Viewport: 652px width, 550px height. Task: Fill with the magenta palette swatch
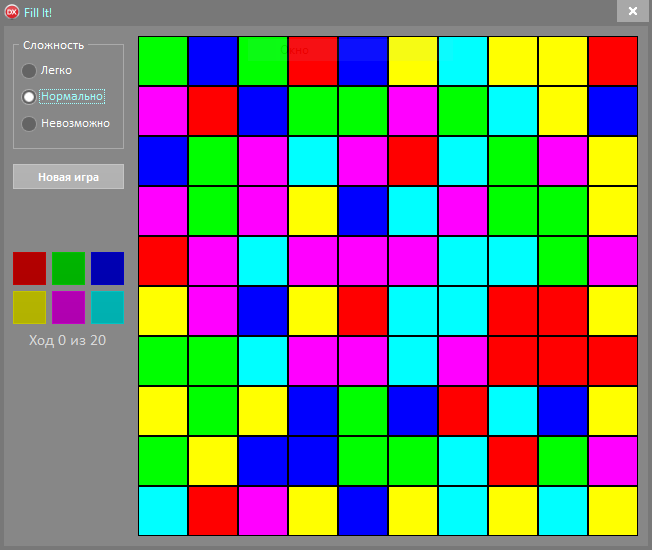tap(68, 307)
